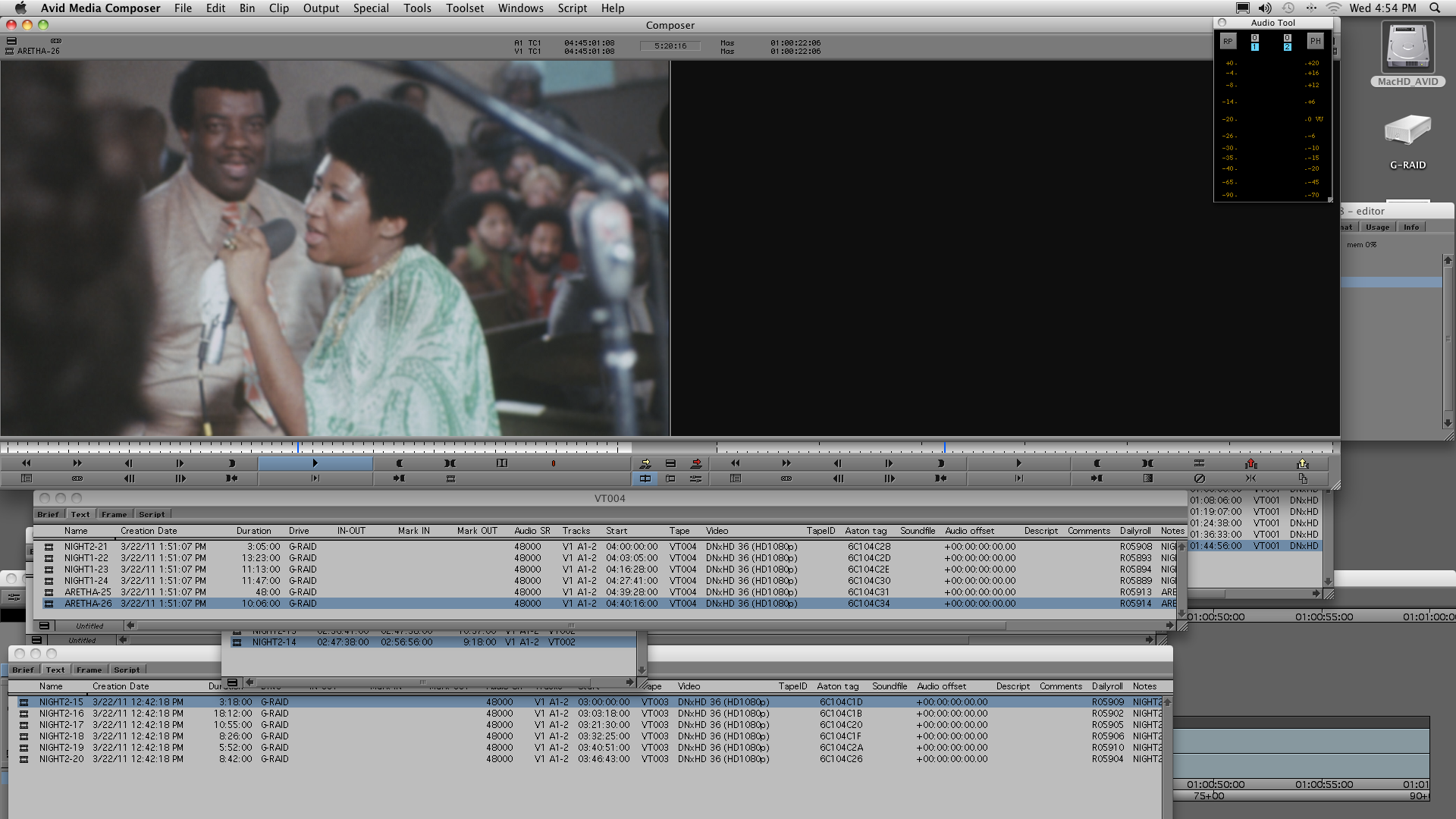Toggle Source/Record mode button between the monitors
Viewport: 1456px width, 819px height.
pyautogui.click(x=645, y=479)
